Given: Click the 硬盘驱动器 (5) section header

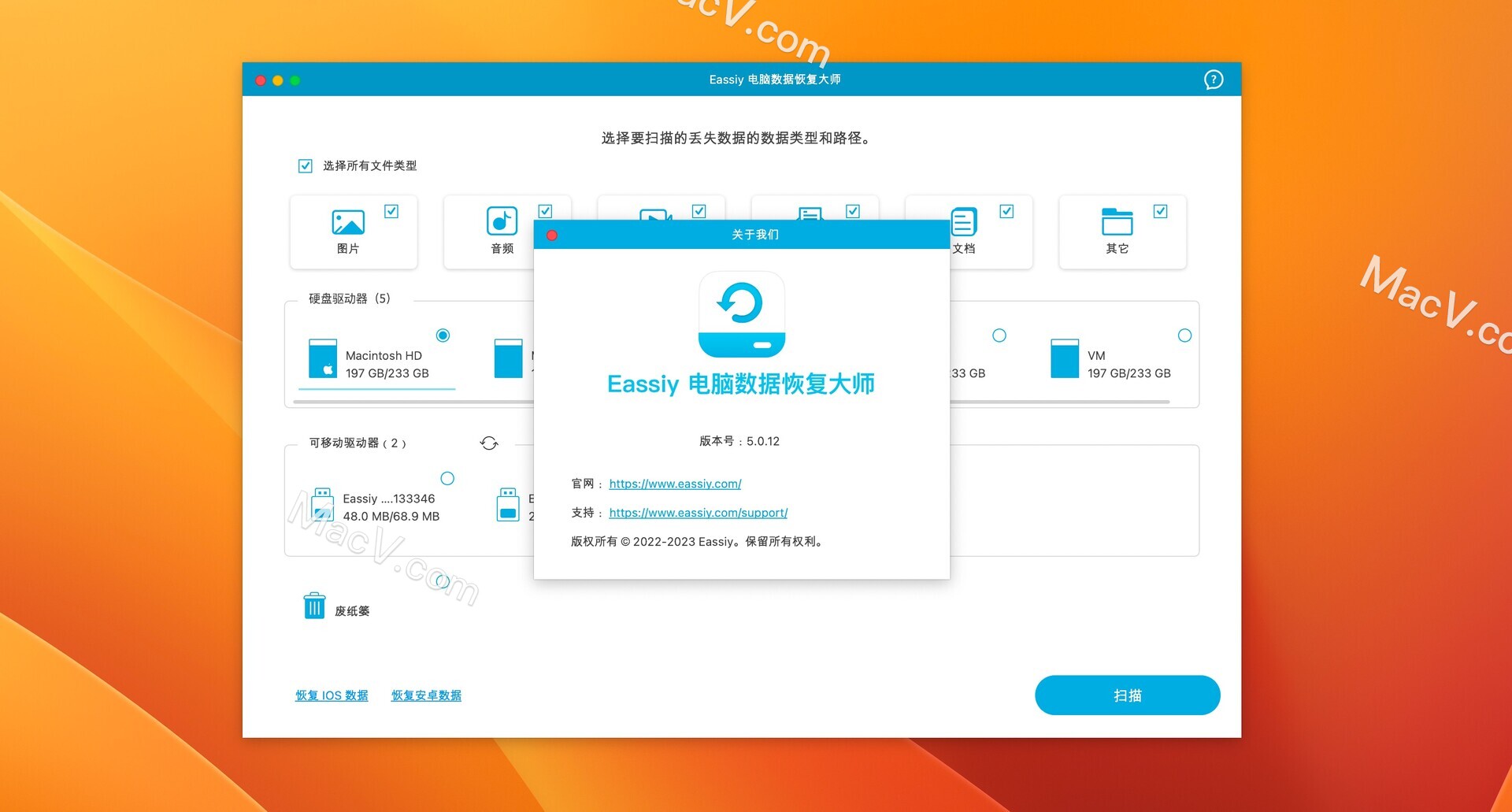Looking at the screenshot, I should pos(350,298).
